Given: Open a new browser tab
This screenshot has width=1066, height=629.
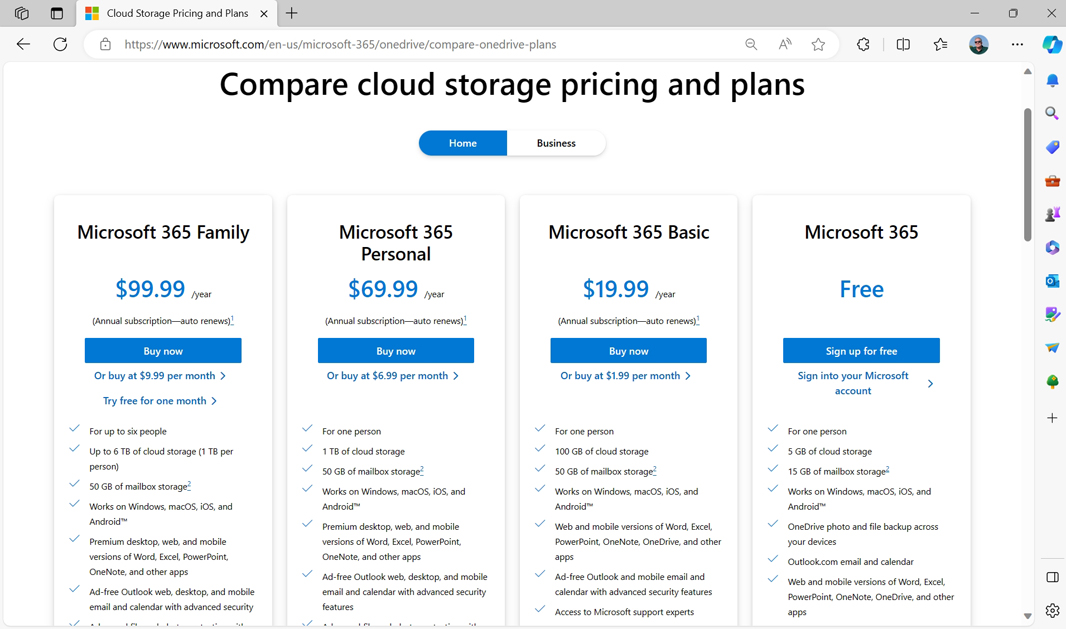Looking at the screenshot, I should [x=292, y=13].
